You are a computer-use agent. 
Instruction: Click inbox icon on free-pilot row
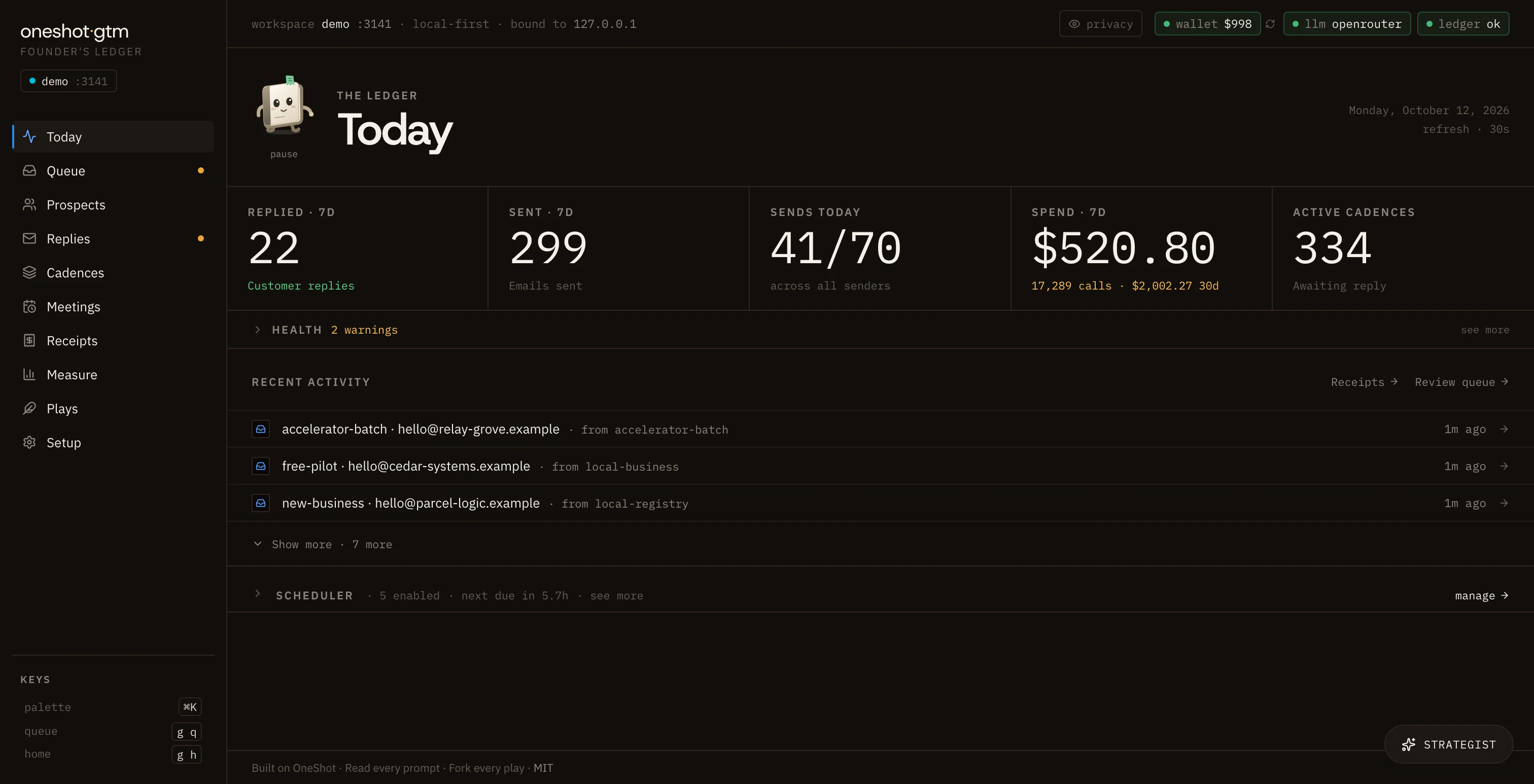point(261,466)
